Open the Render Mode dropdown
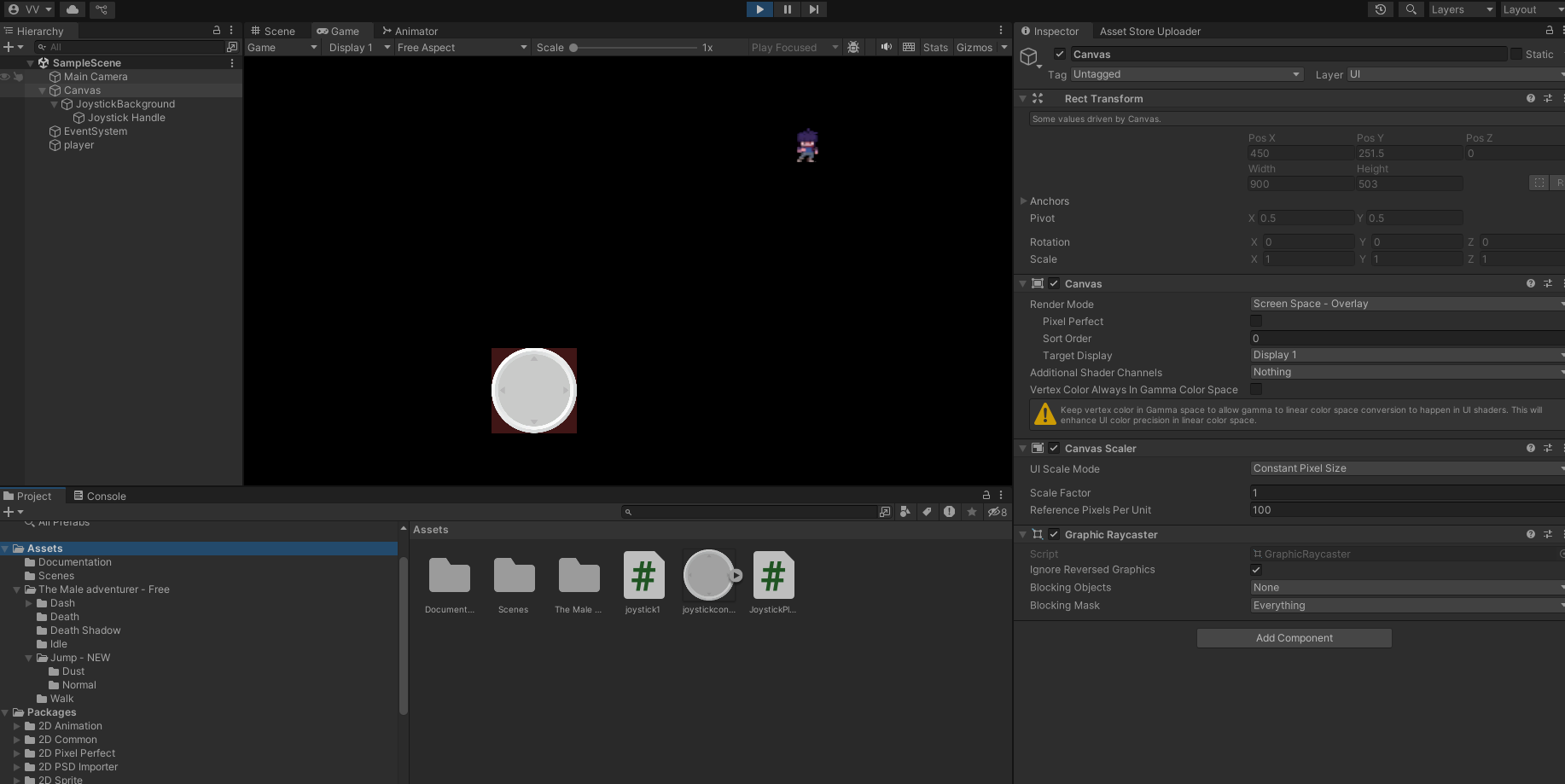This screenshot has height=784, width=1565. pyautogui.click(x=1405, y=304)
